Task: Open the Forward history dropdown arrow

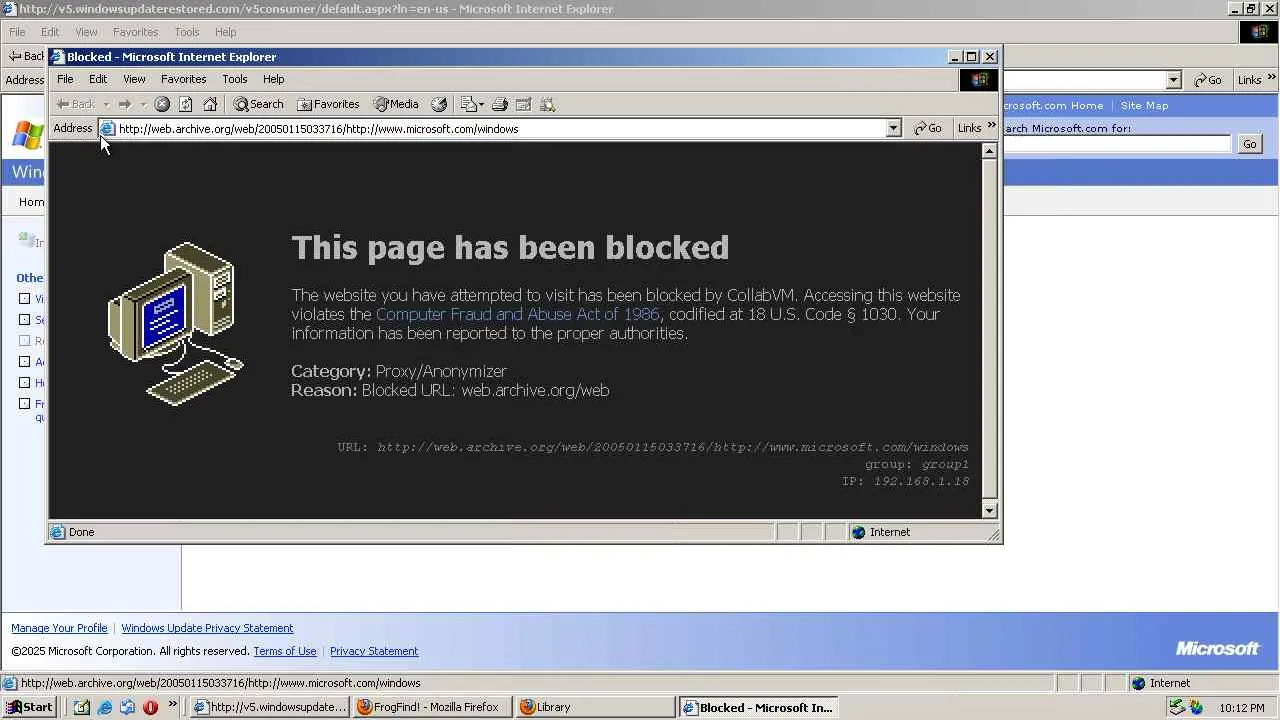Action: [x=143, y=104]
